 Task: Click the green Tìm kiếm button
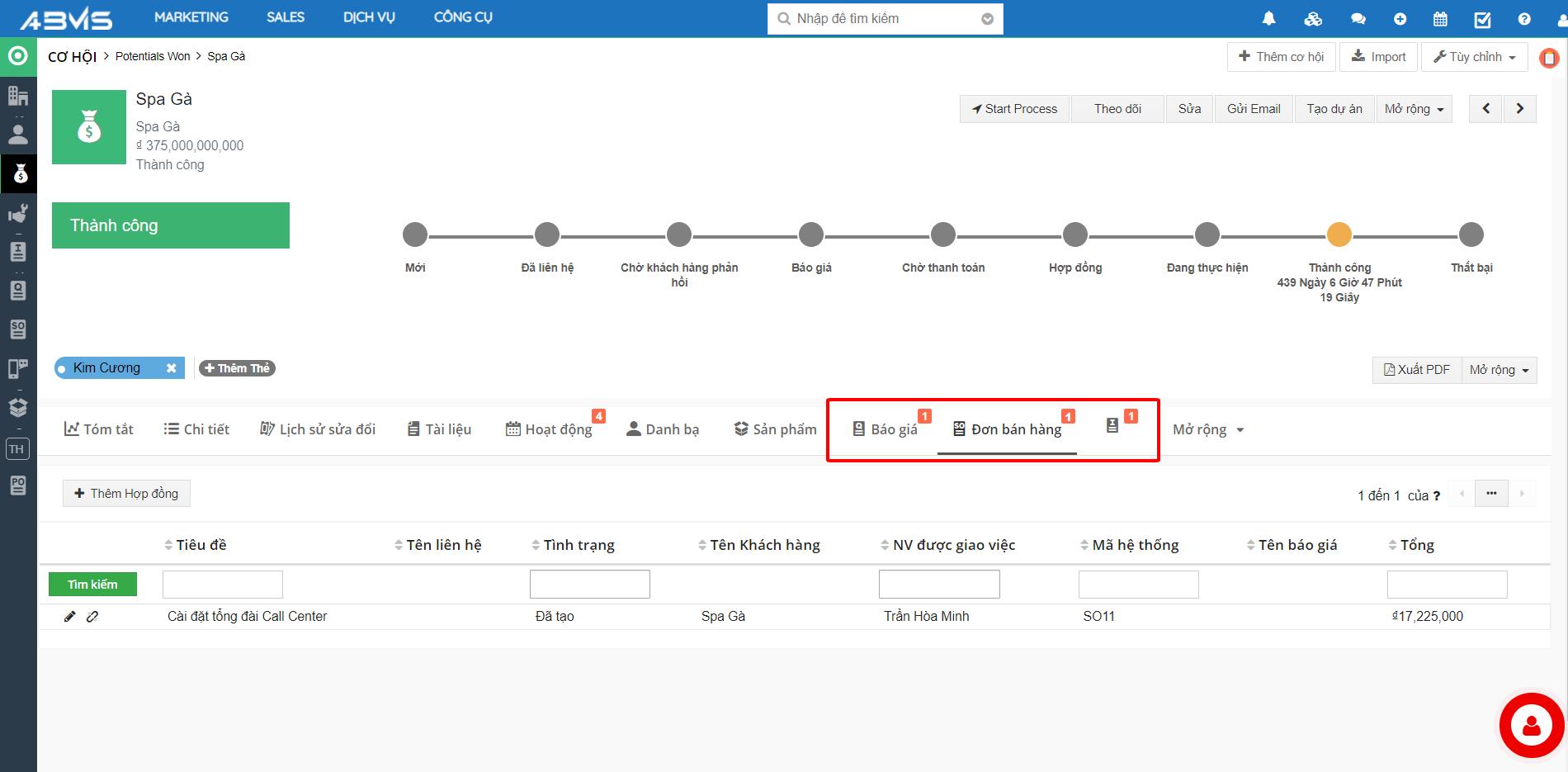coord(92,585)
